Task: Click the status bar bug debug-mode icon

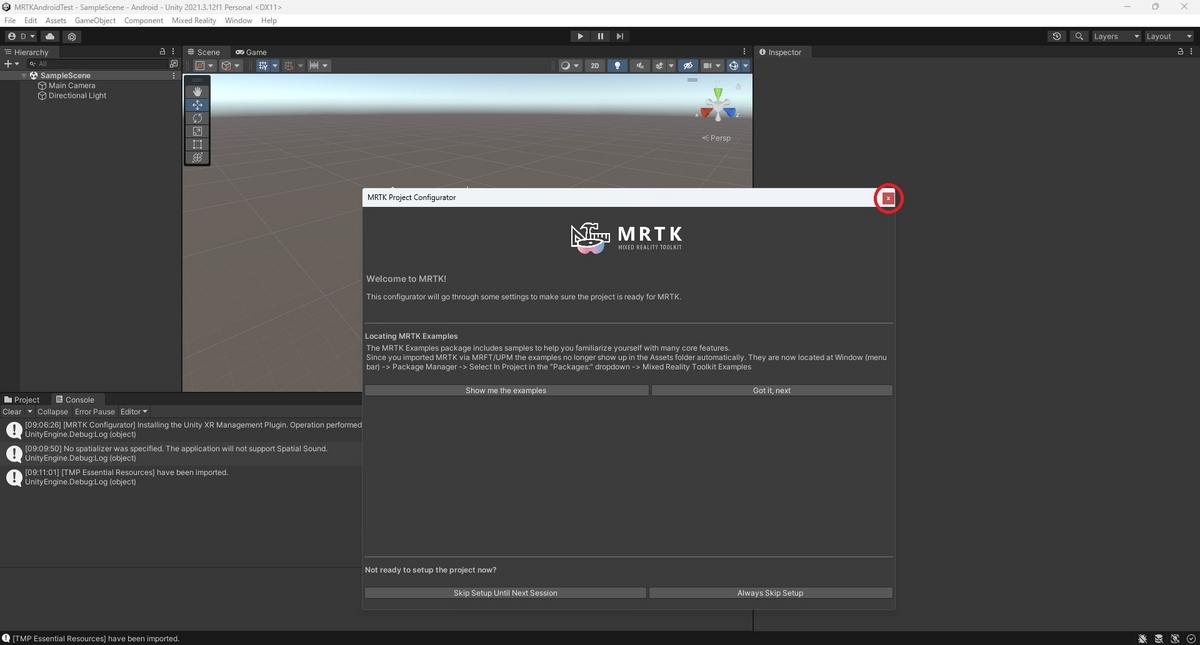Action: [x=1143, y=638]
